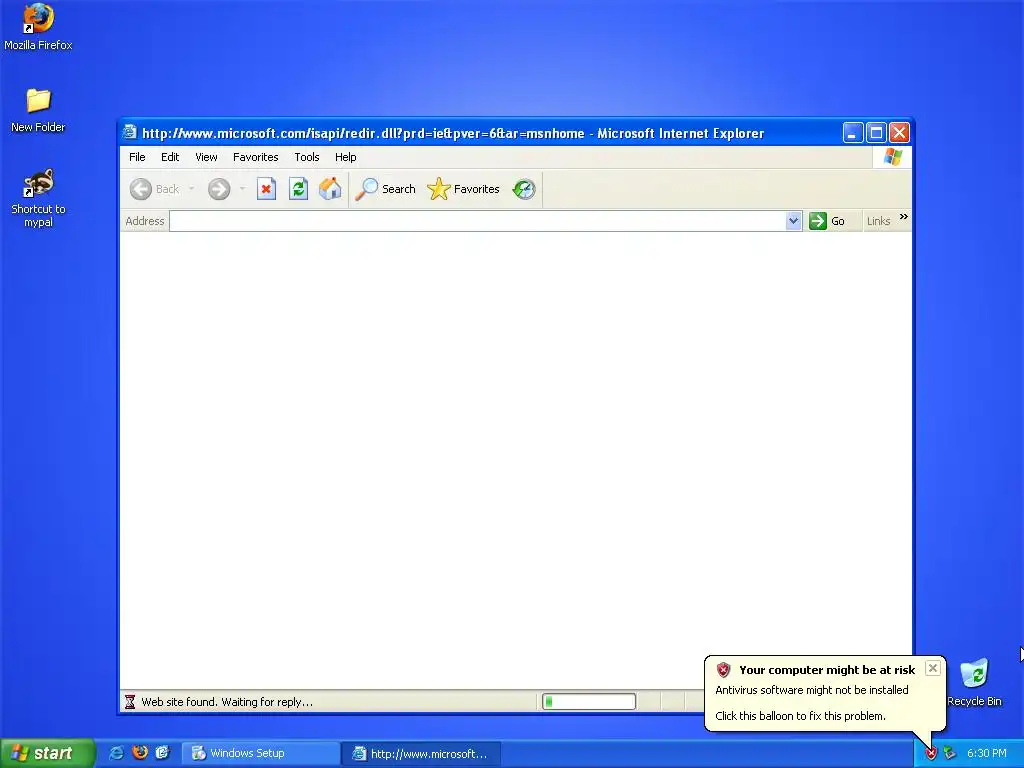Click the Links toolbar label

pyautogui.click(x=878, y=221)
